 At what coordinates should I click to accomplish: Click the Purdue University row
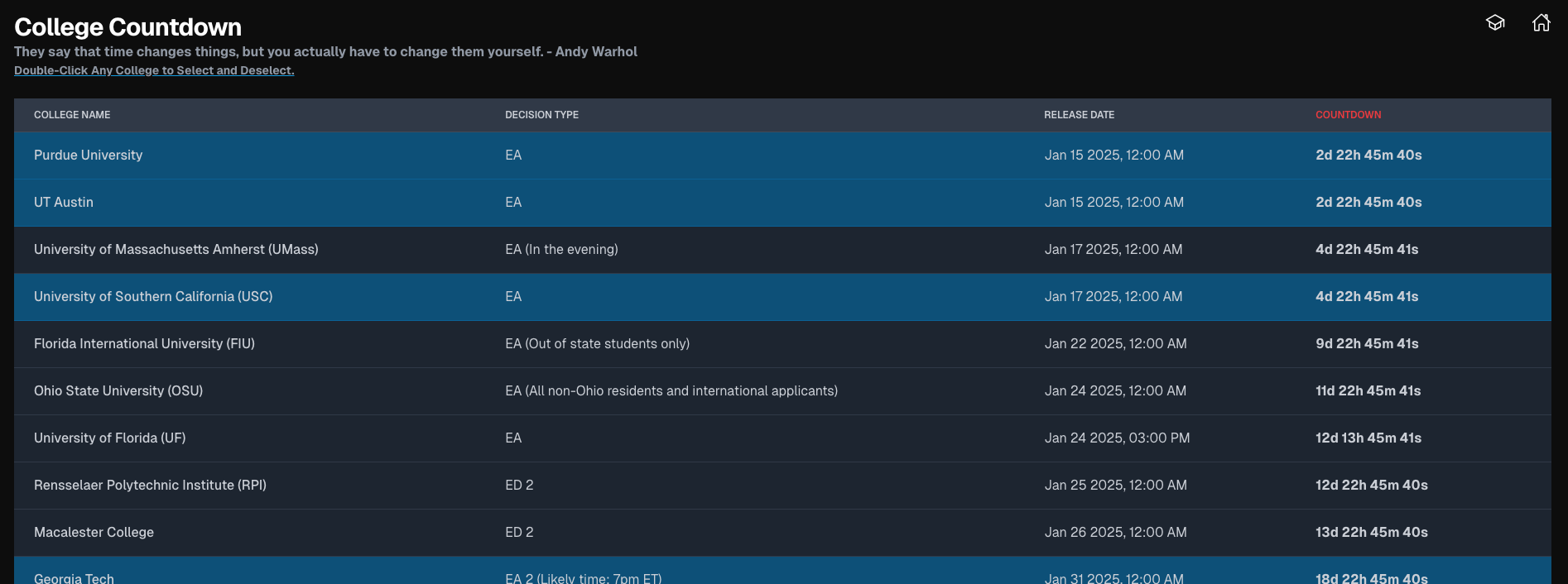point(89,156)
